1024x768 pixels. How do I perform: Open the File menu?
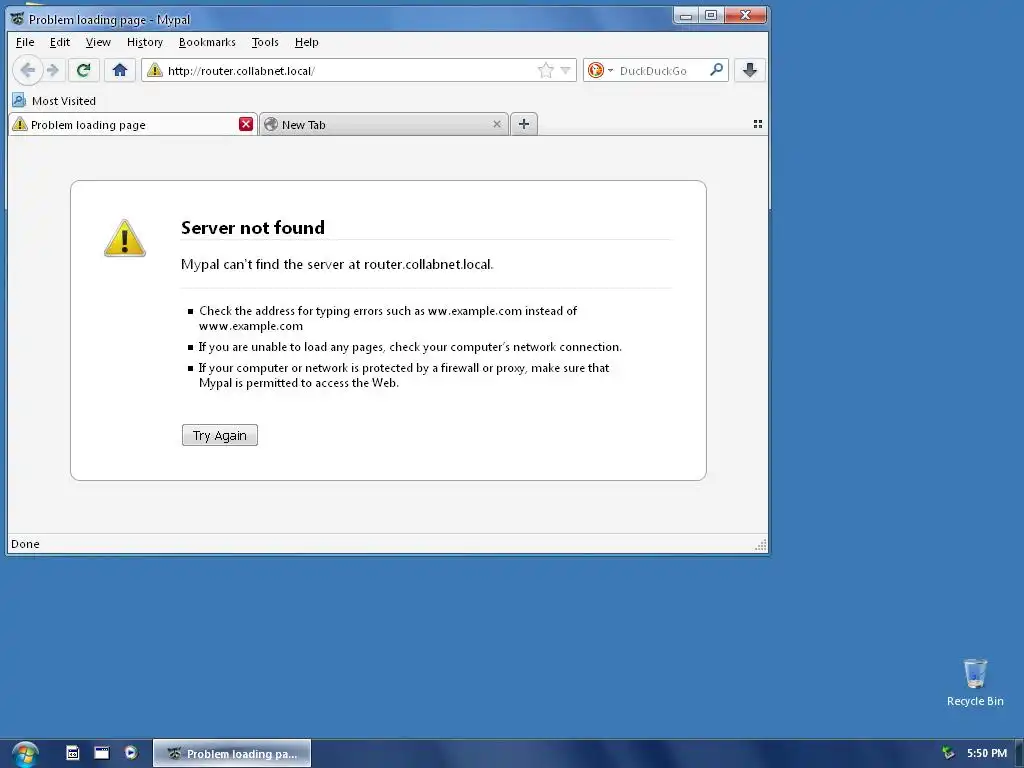[25, 42]
